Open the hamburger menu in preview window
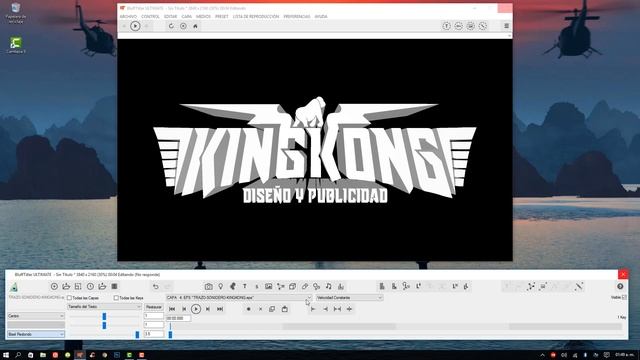This screenshot has width=640, height=360. [507, 26]
